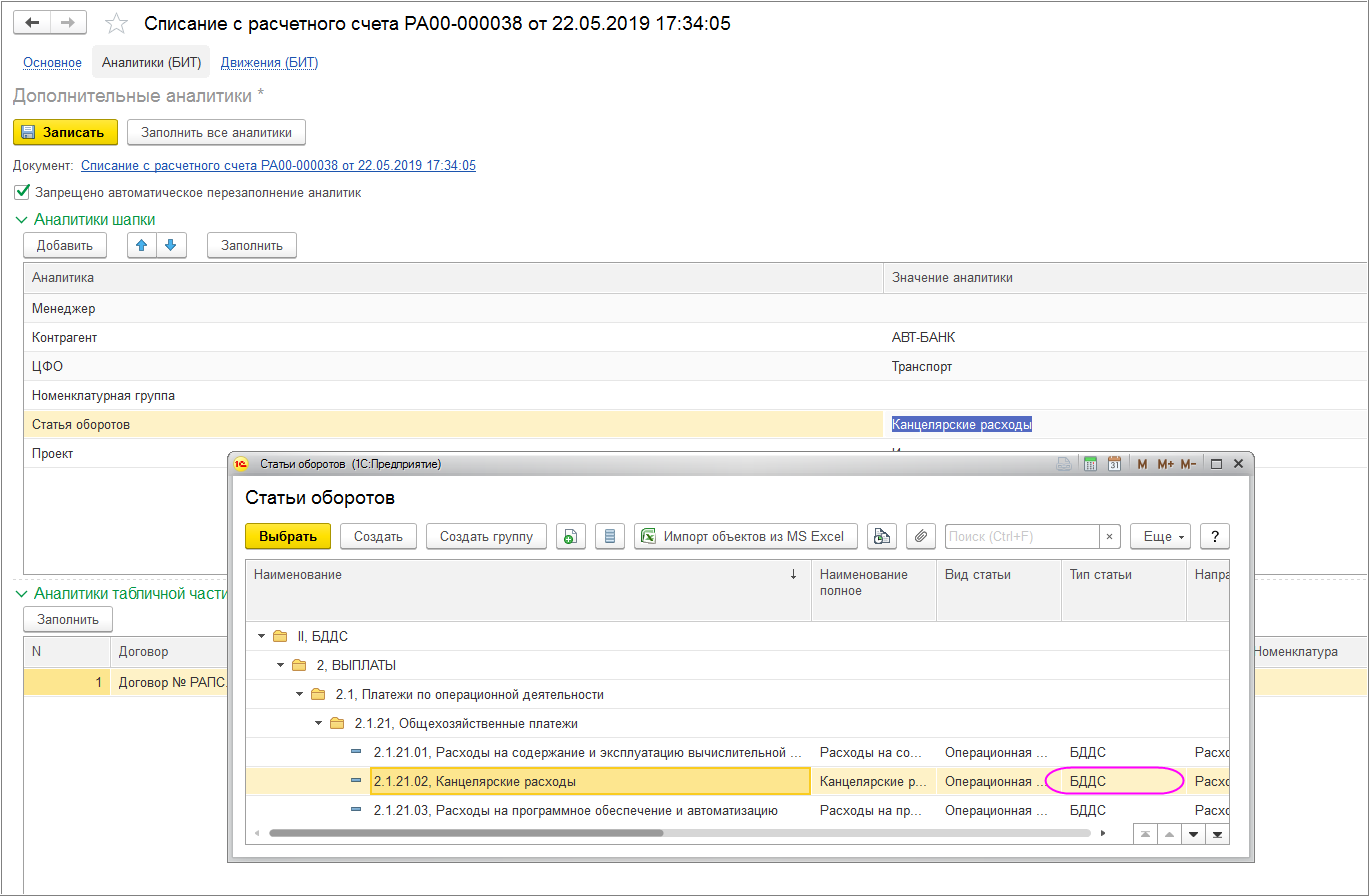This screenshot has height=896, width=1369.
Task: Click the Создать button
Action: click(378, 537)
